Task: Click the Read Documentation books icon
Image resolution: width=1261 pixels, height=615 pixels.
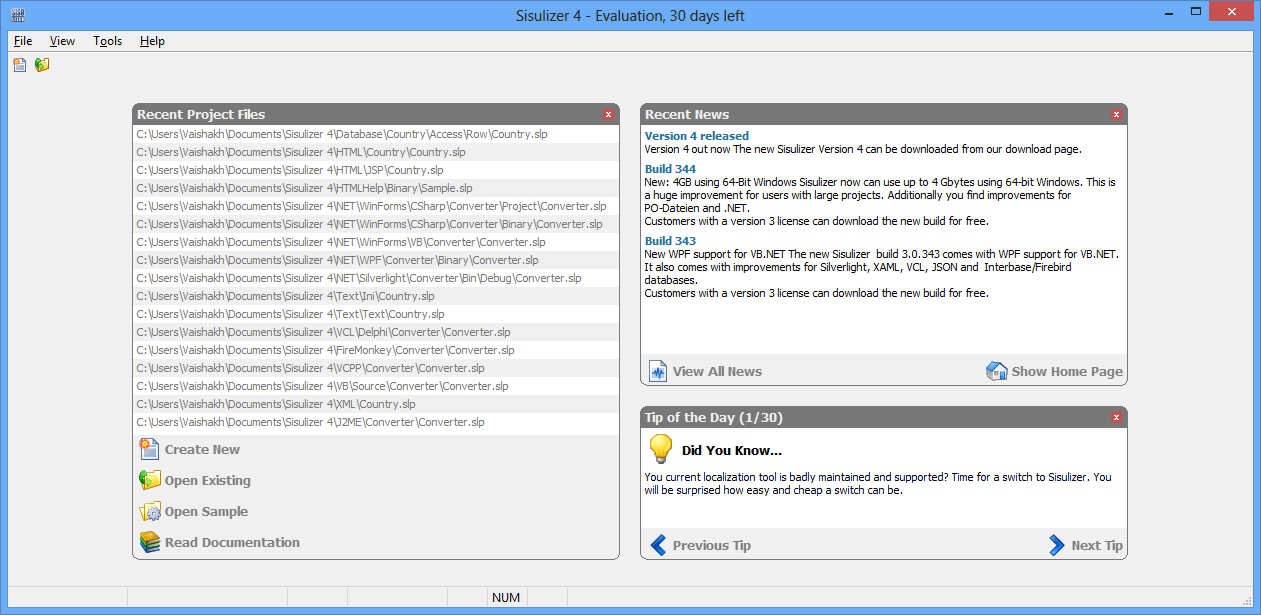Action: [149, 542]
